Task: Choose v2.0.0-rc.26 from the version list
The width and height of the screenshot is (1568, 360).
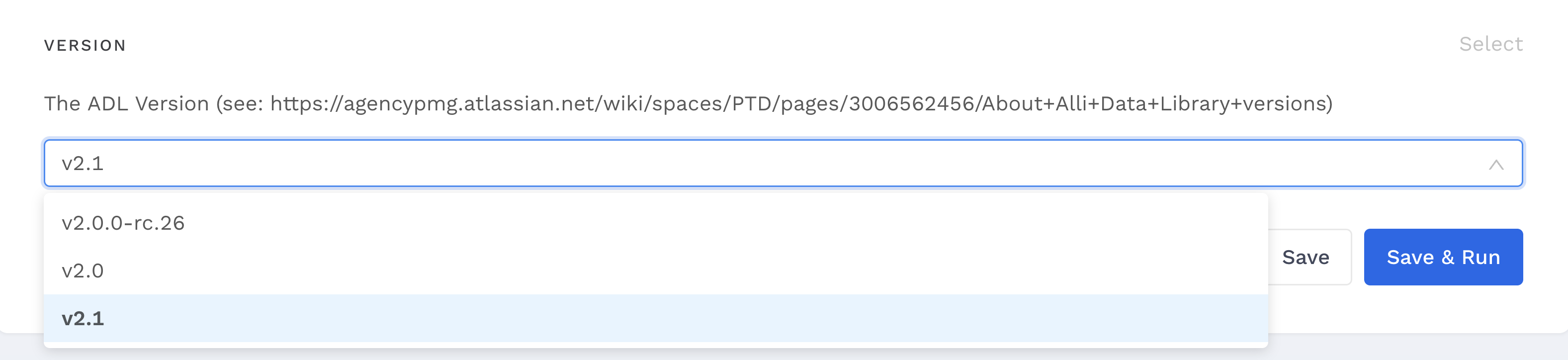Action: (x=656, y=223)
